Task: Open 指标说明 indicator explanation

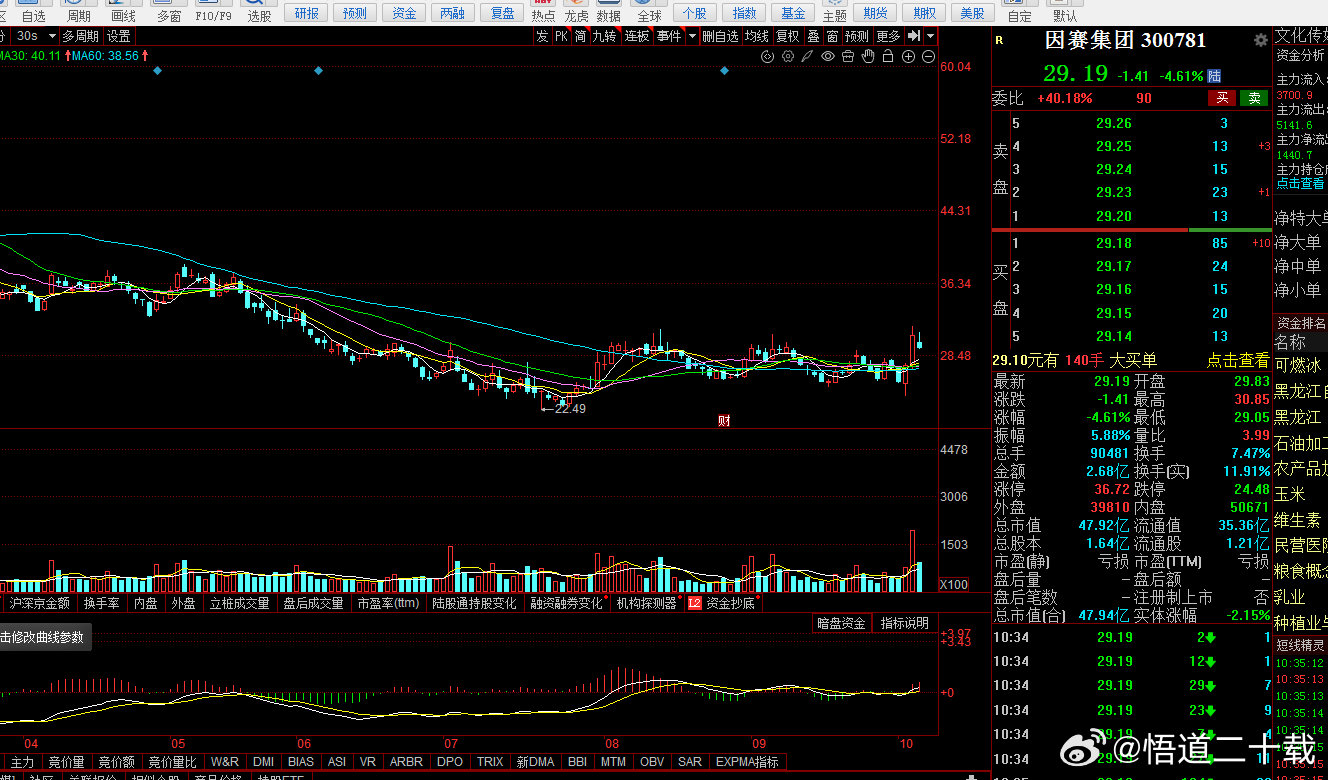Action: (905, 623)
